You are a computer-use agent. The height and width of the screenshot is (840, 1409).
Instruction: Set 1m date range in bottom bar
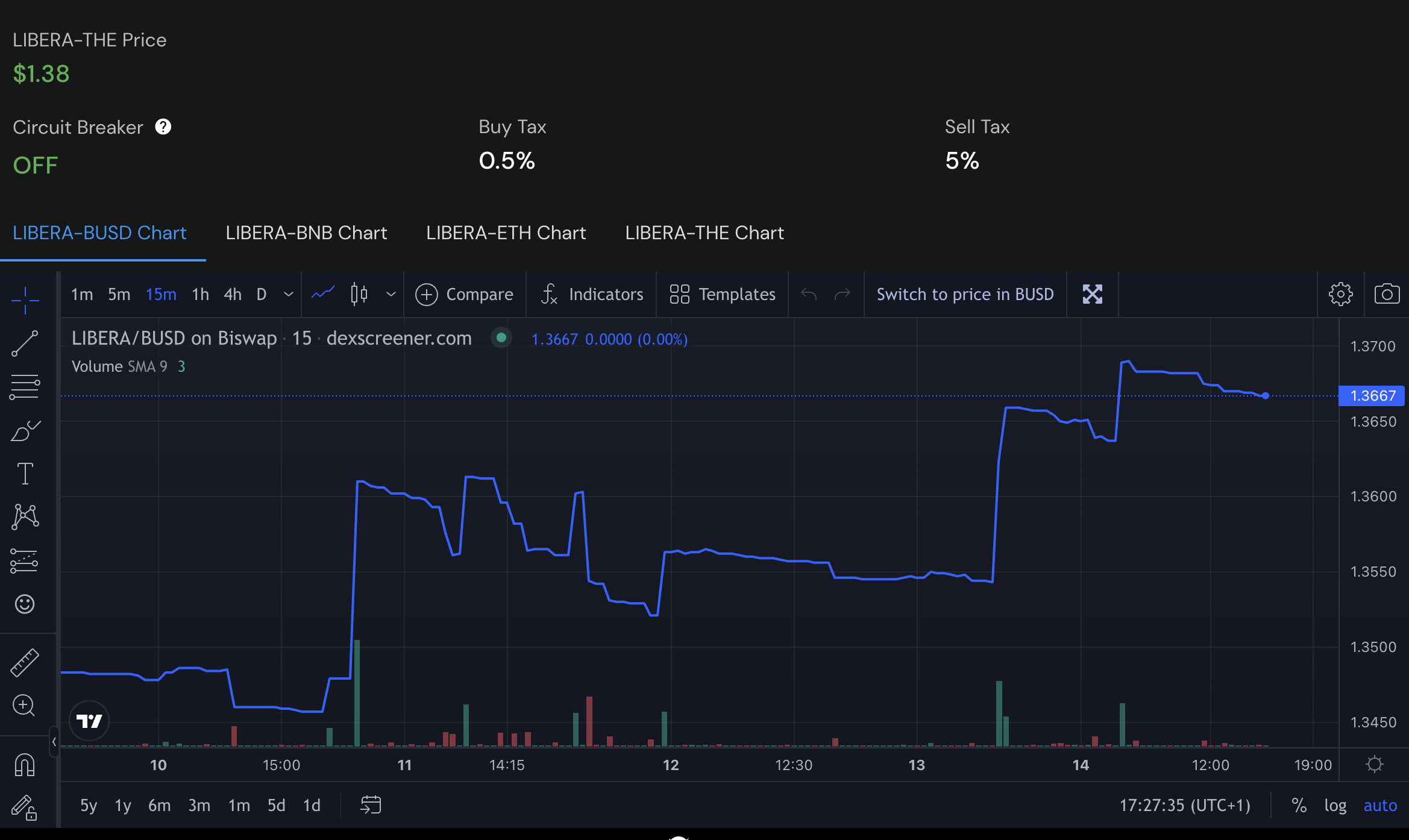point(239,806)
